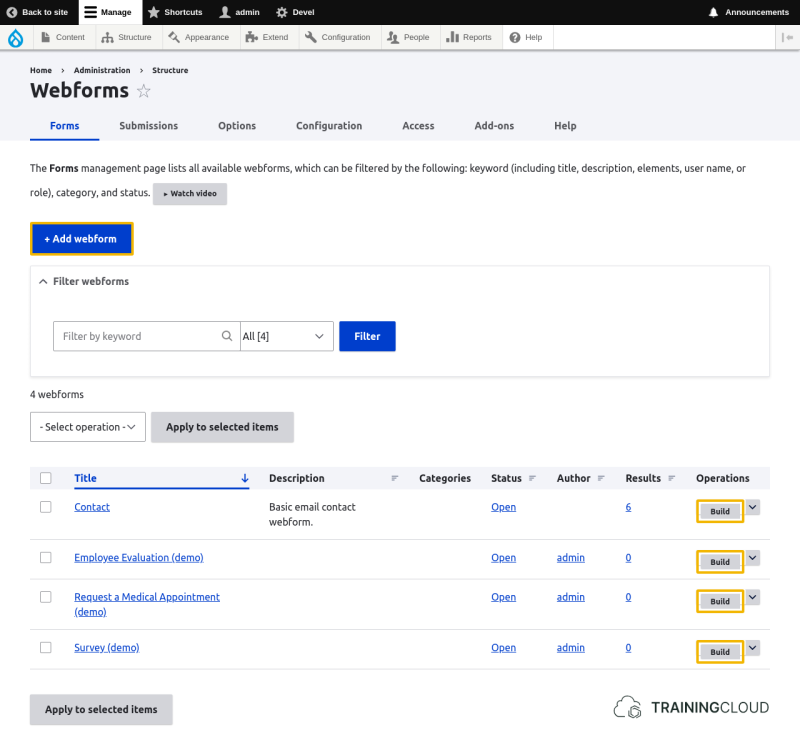
Task: Open the Contact webform link
Action: [x=92, y=507]
